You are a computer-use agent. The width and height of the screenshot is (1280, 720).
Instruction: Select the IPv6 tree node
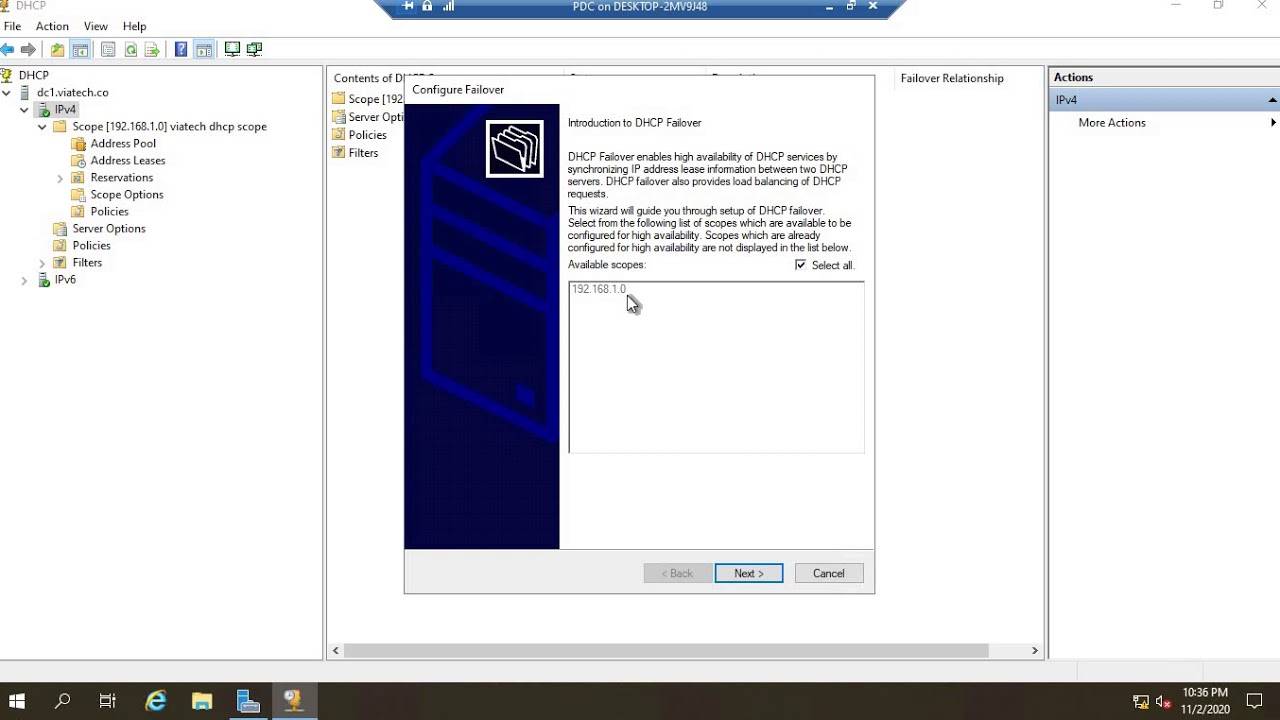pos(65,279)
